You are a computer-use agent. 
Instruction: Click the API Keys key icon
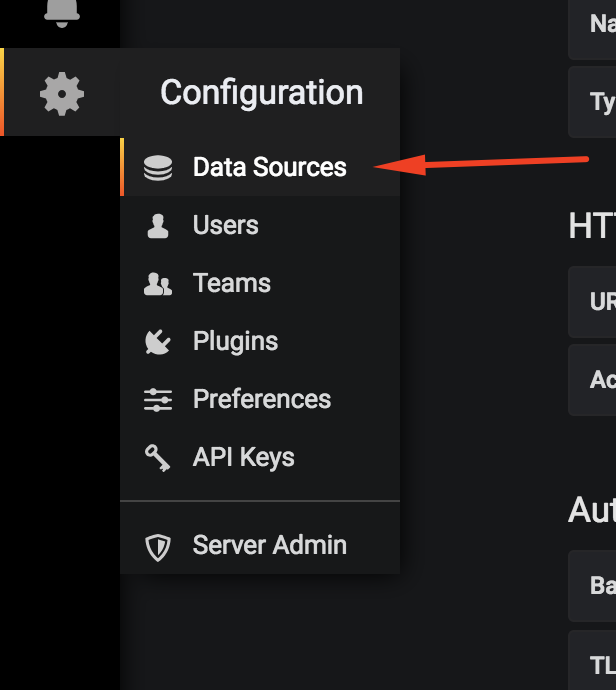[157, 458]
